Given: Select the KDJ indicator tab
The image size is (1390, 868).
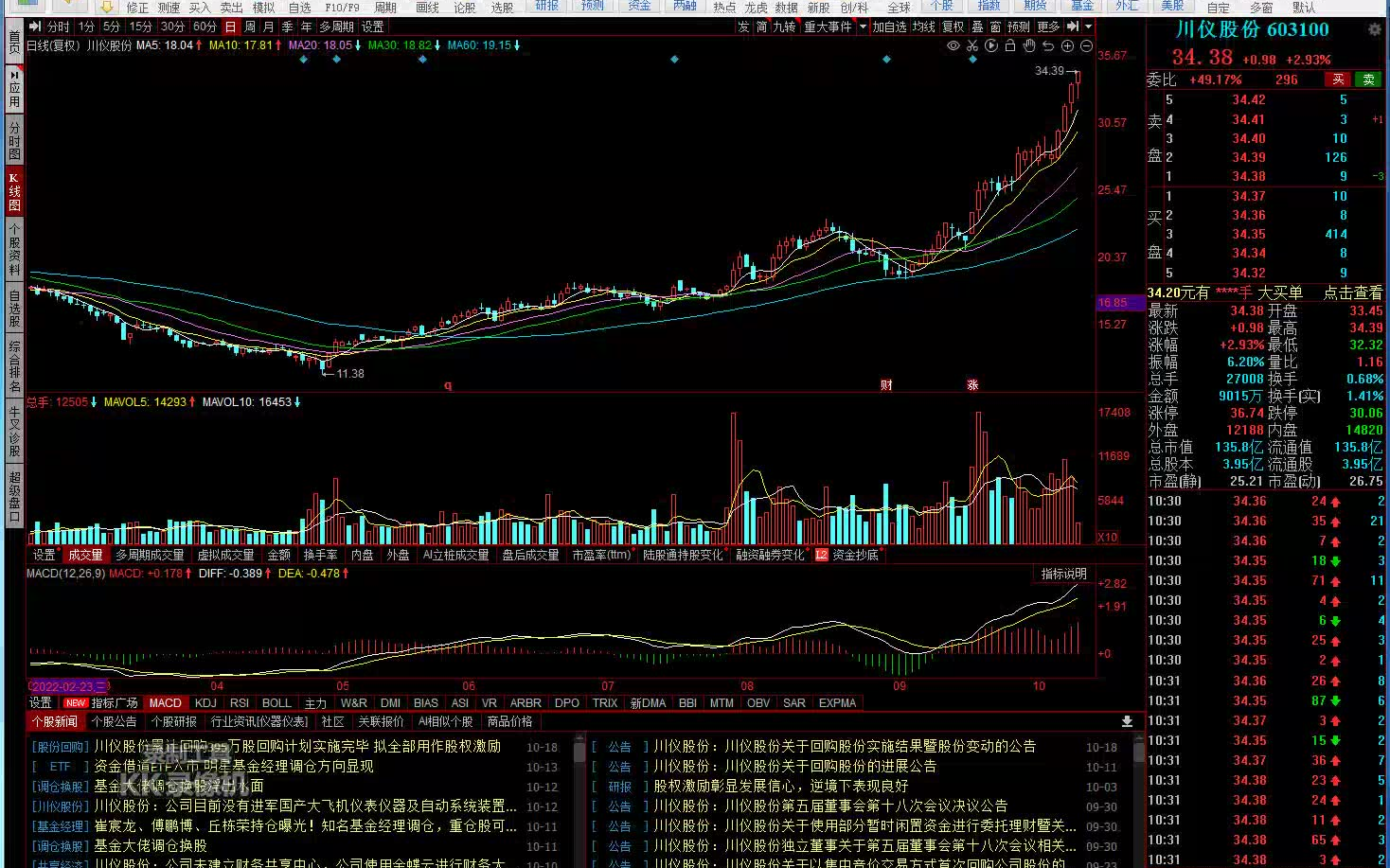Looking at the screenshot, I should tap(205, 702).
